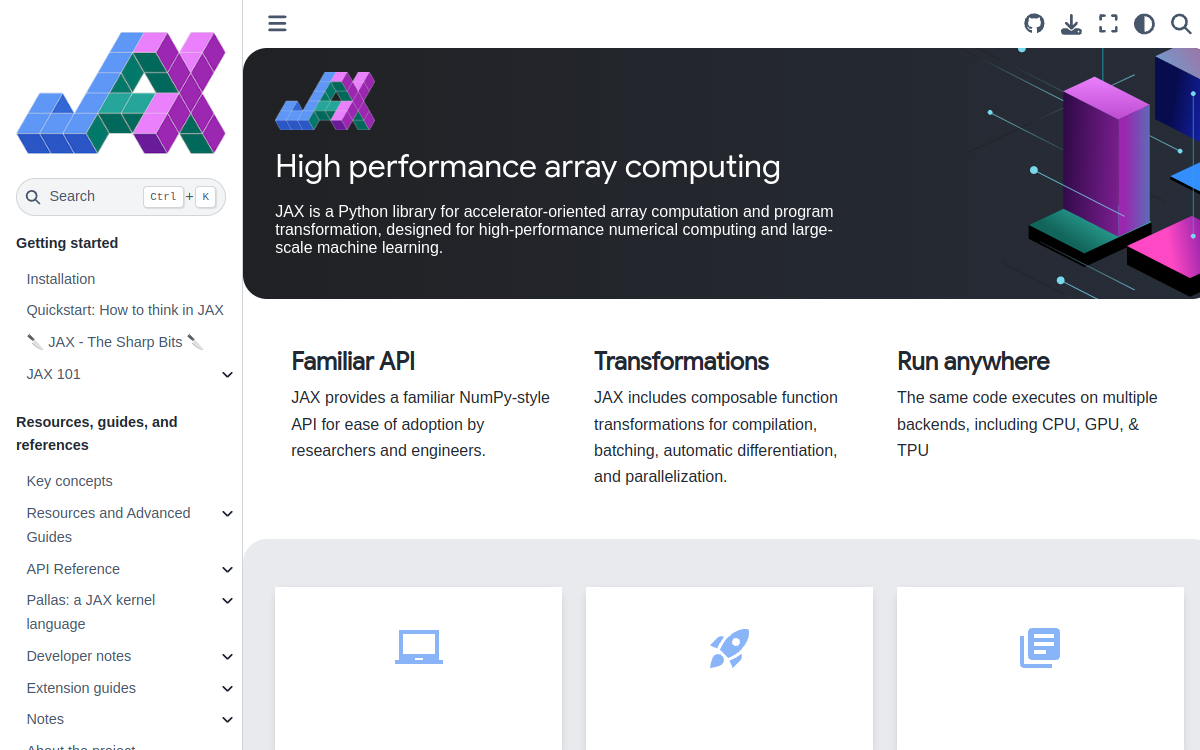Open the JAX 101 section
The height and width of the screenshot is (750, 1200).
pyautogui.click(x=54, y=374)
